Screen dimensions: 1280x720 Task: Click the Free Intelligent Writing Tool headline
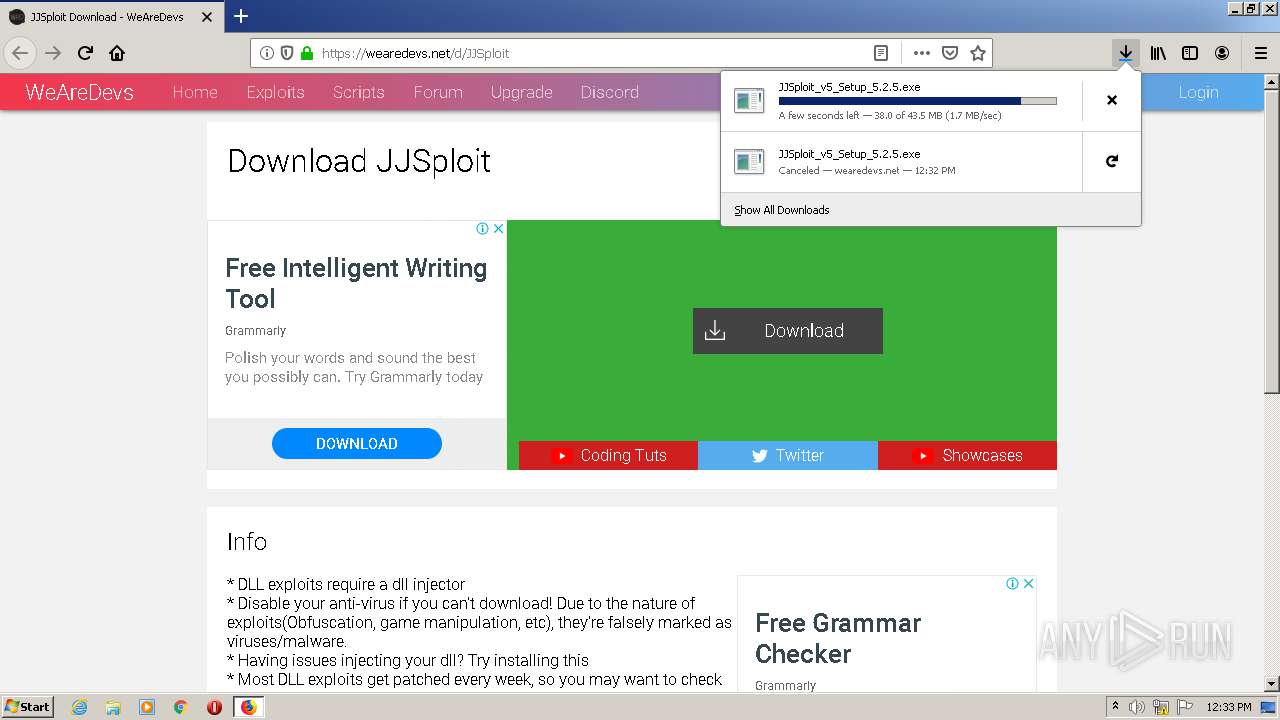[356, 283]
